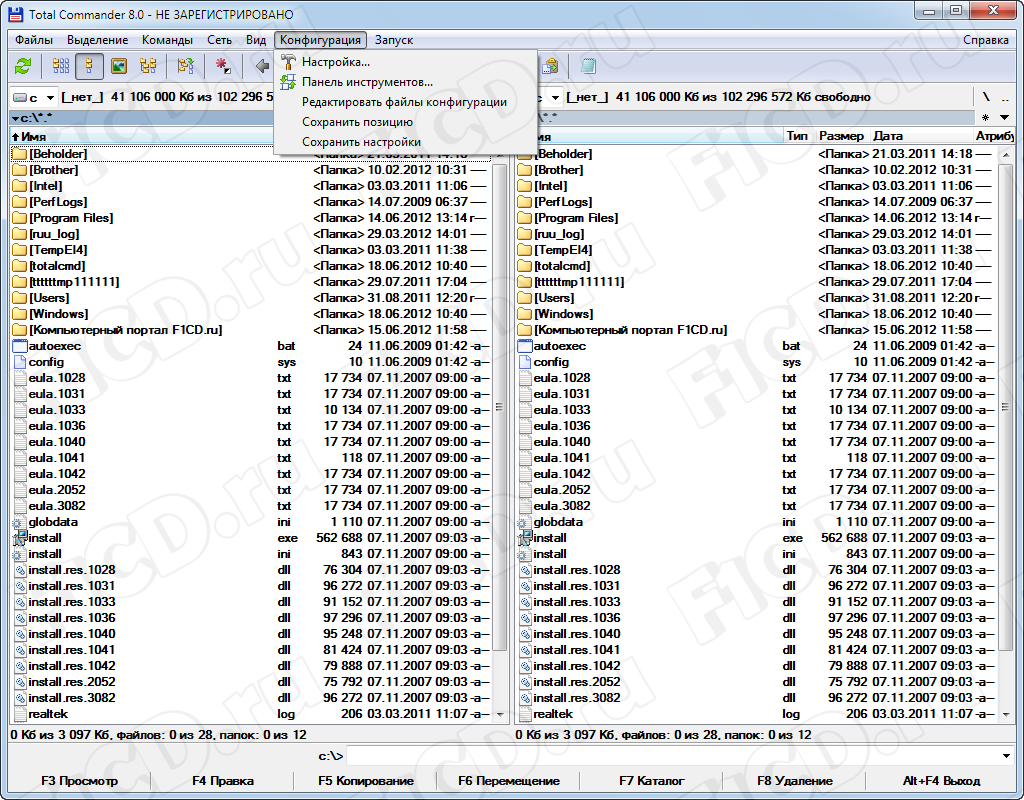This screenshot has width=1024, height=800.
Task: Click the F4 Правка button
Action: tap(223, 781)
